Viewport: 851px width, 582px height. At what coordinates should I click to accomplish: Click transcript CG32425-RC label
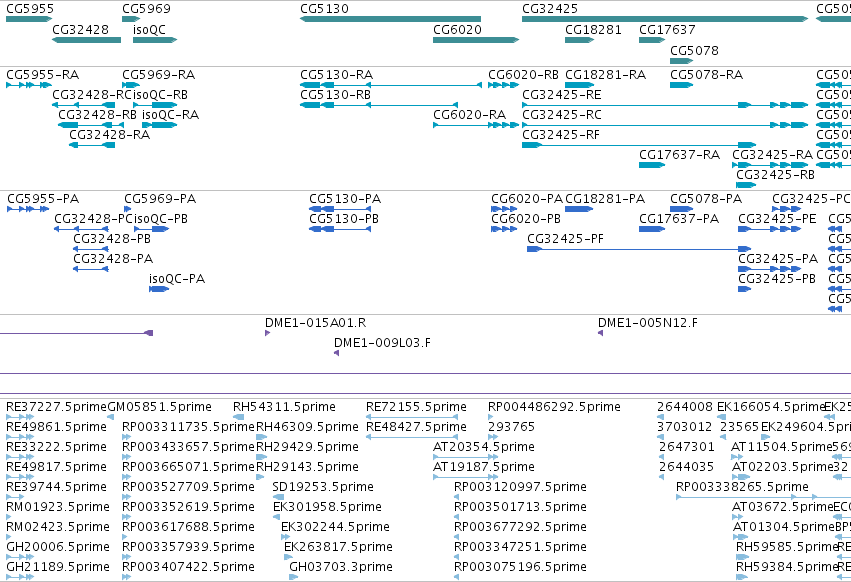(562, 115)
